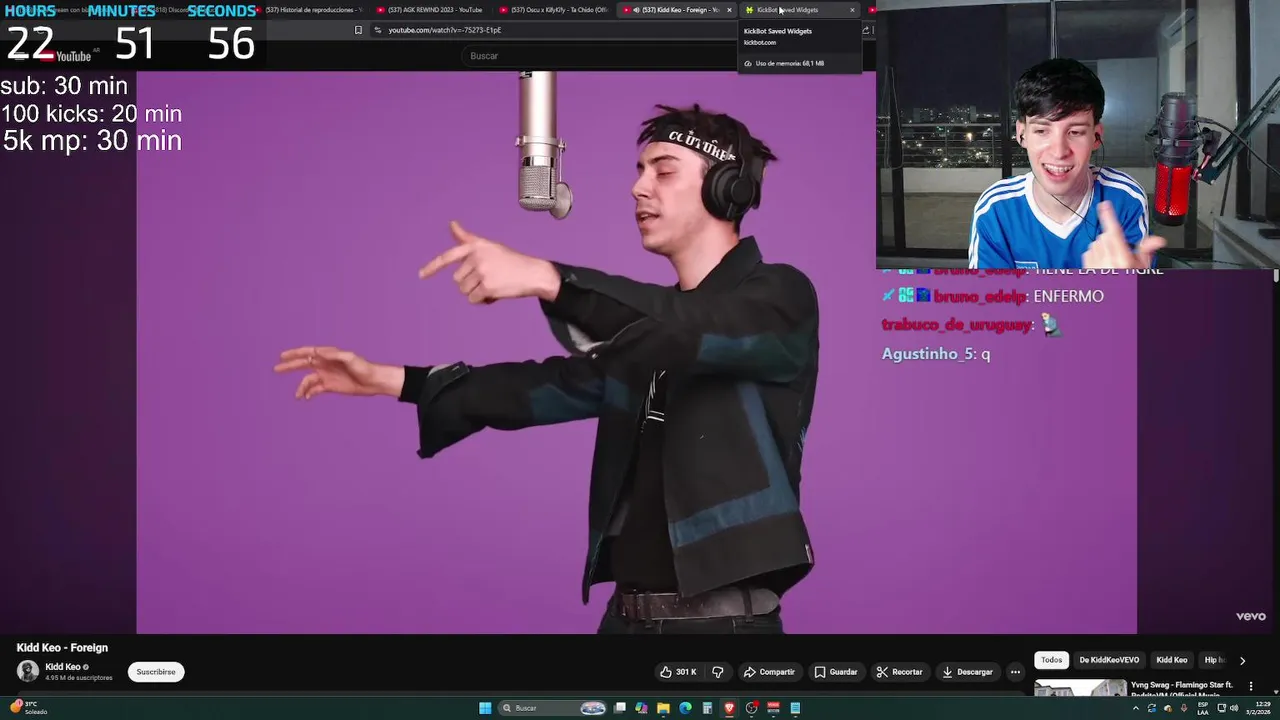Viewport: 1280px width, 720px height.
Task: Open the clock and date 12:29
Action: (1257, 708)
